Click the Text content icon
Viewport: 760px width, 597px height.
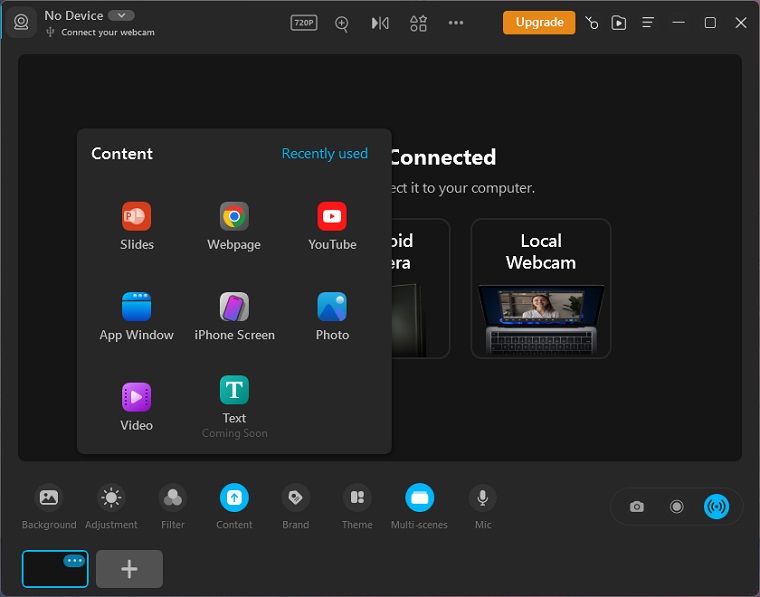click(x=234, y=390)
